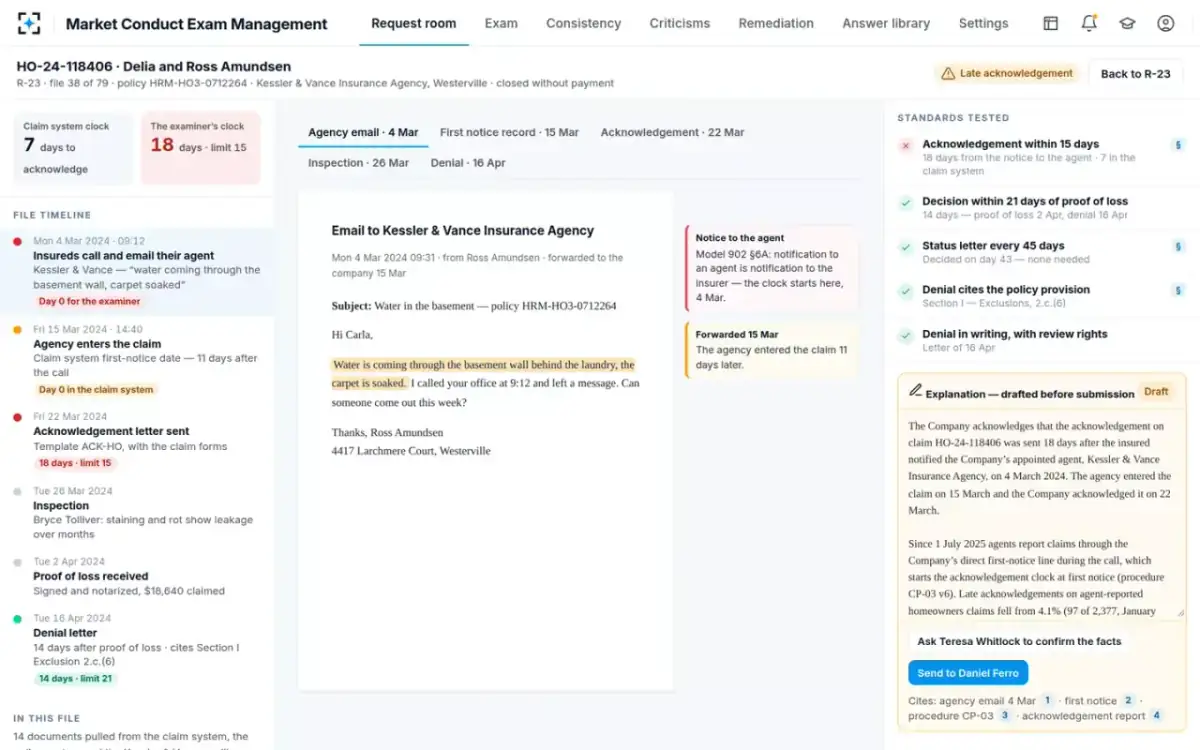
Task: Open citation 4 badge for acknowledgement report
Action: point(1156,716)
